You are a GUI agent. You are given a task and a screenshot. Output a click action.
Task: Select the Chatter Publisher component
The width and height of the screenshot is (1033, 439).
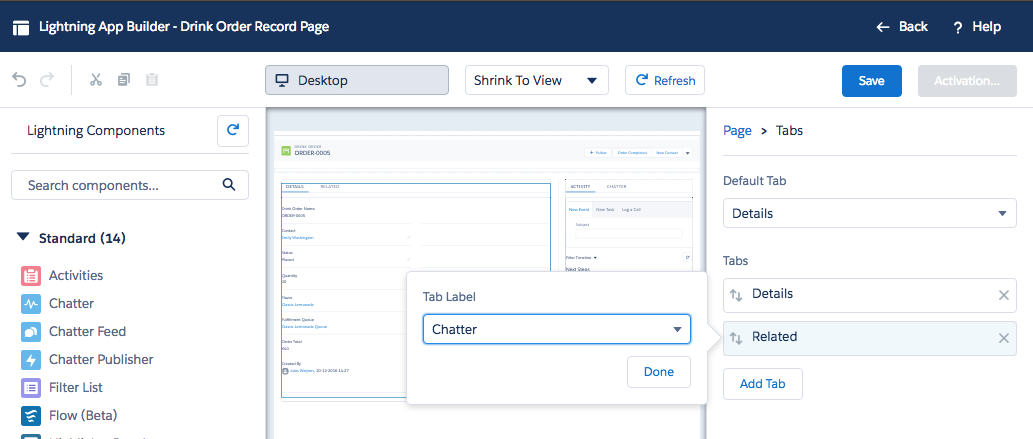tap(101, 359)
